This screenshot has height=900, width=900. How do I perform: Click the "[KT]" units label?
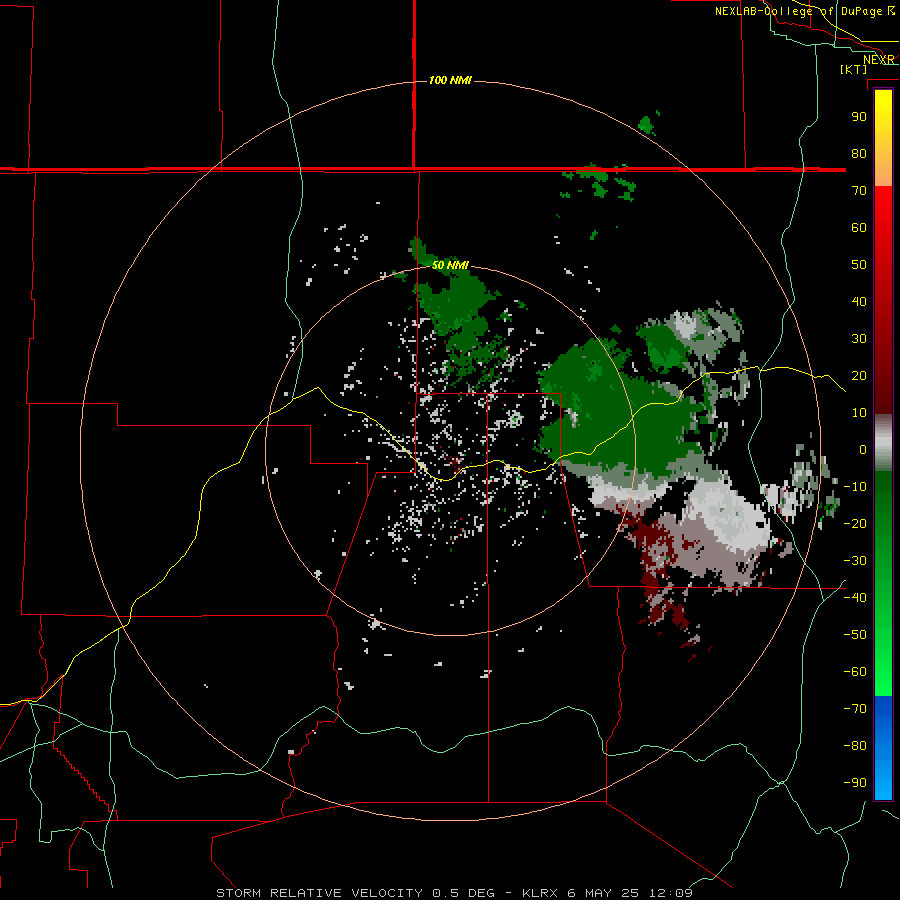[854, 69]
